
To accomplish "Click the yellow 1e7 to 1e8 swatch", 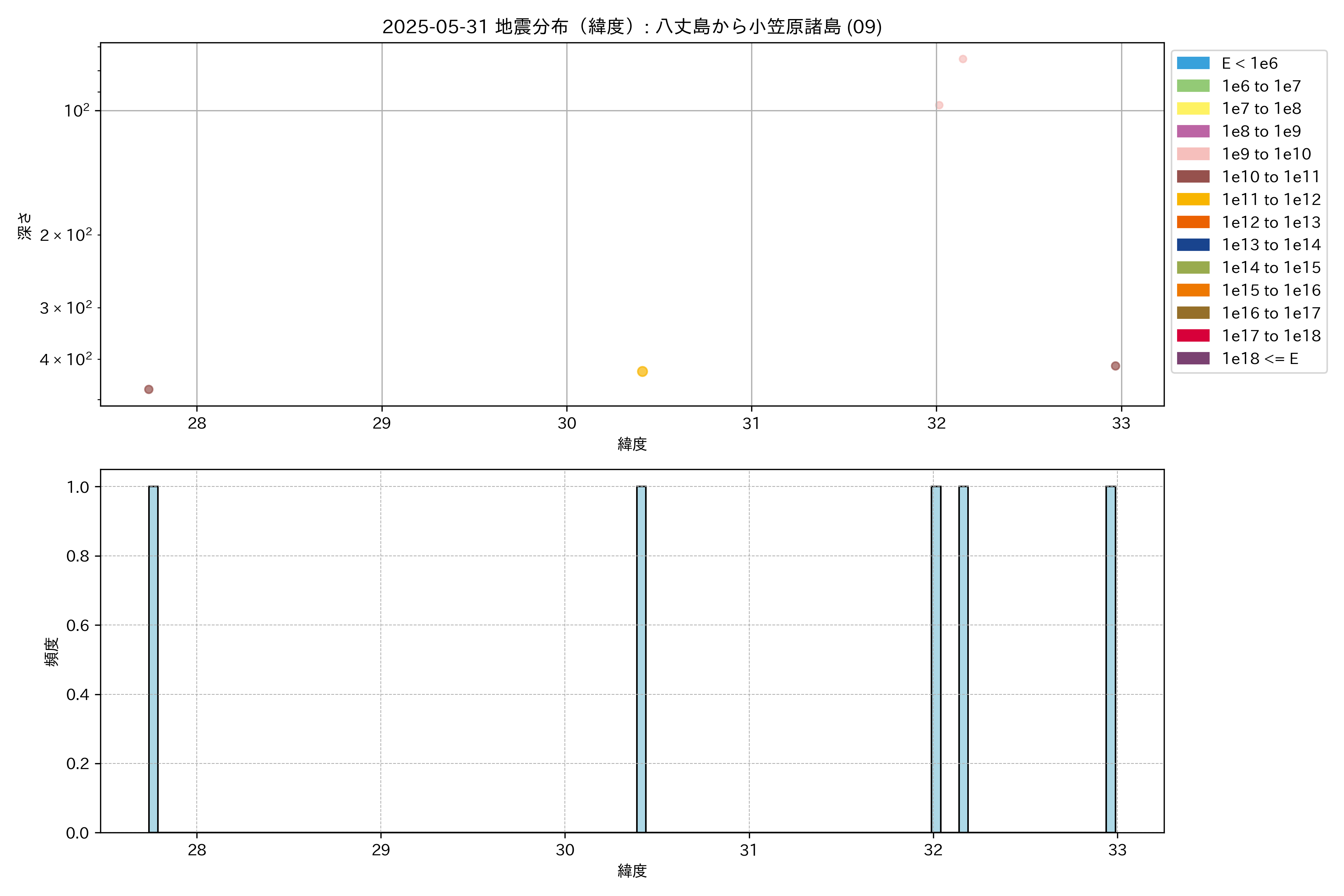I will pyautogui.click(x=1192, y=109).
